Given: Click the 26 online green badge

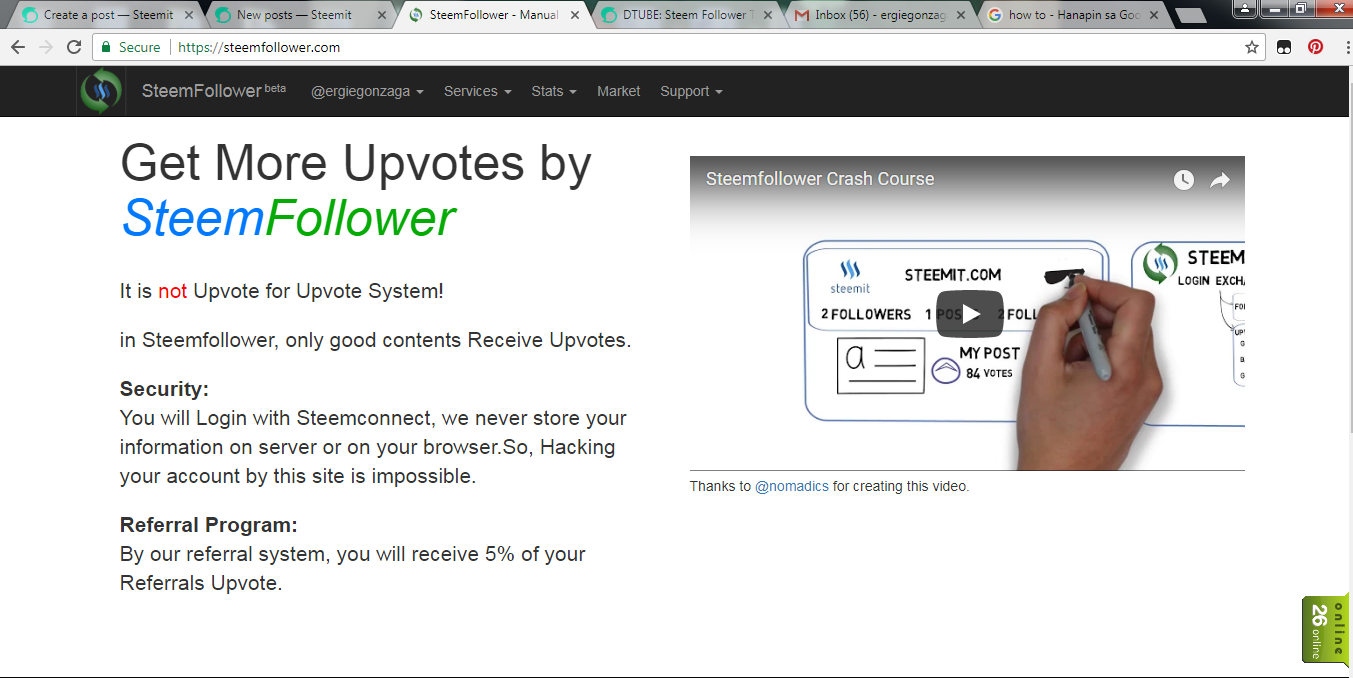Looking at the screenshot, I should pos(1325,630).
